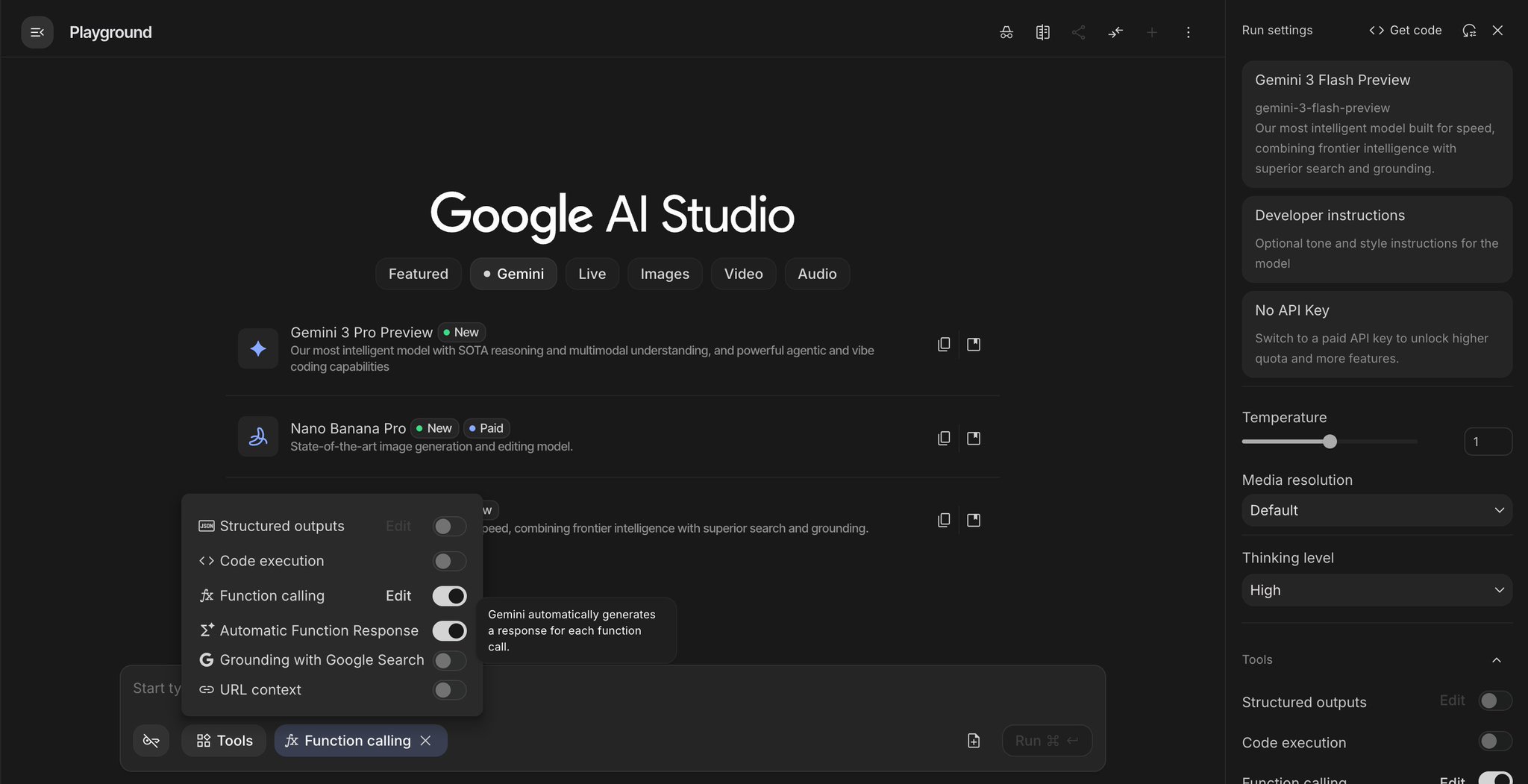The image size is (1528, 784).
Task: Switch to the Images tab
Action: (x=665, y=274)
